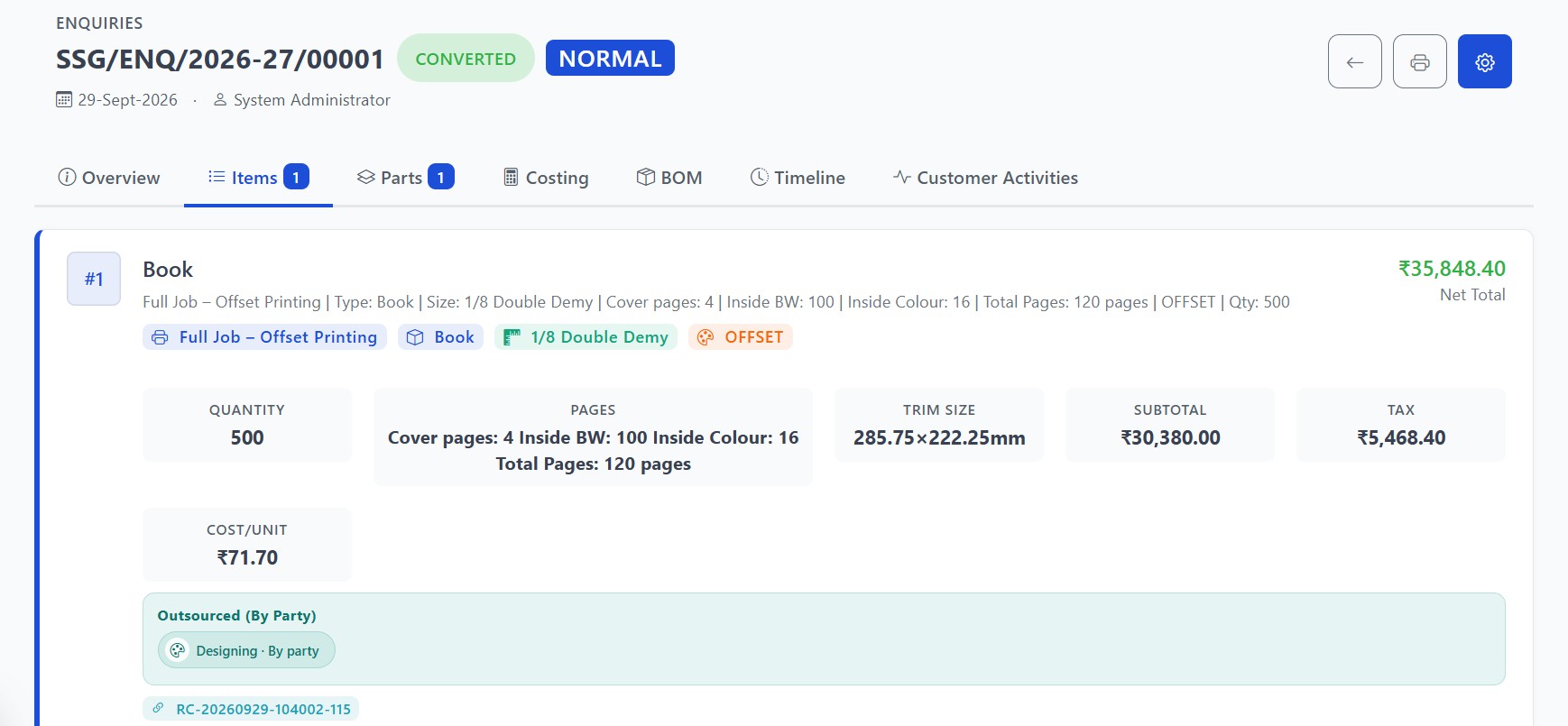Click the Designing · By party chip
The image size is (1568, 726).
pos(246,650)
